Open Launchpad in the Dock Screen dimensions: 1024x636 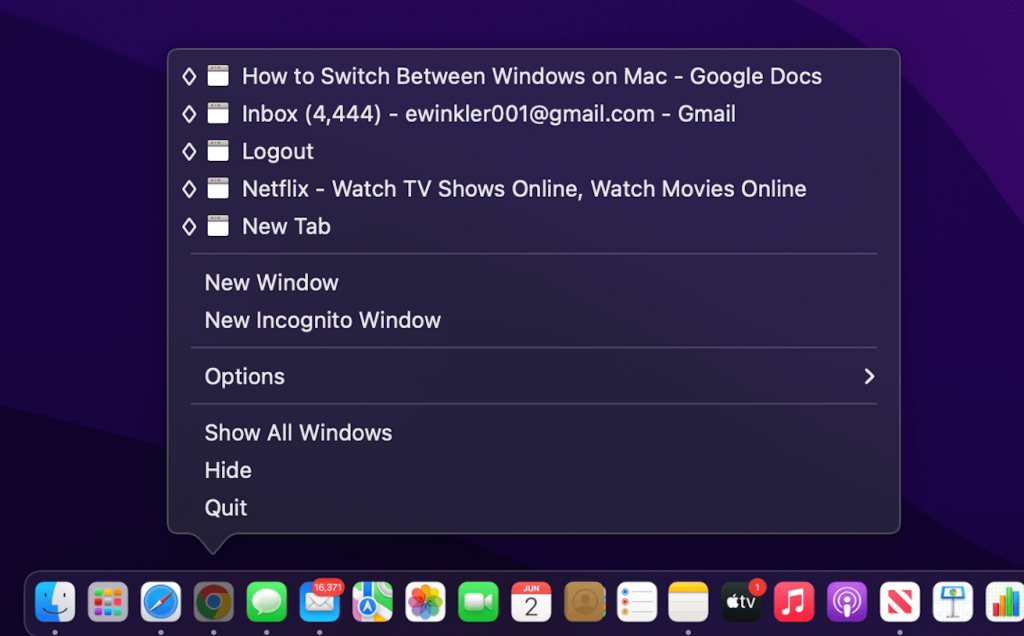pos(108,601)
